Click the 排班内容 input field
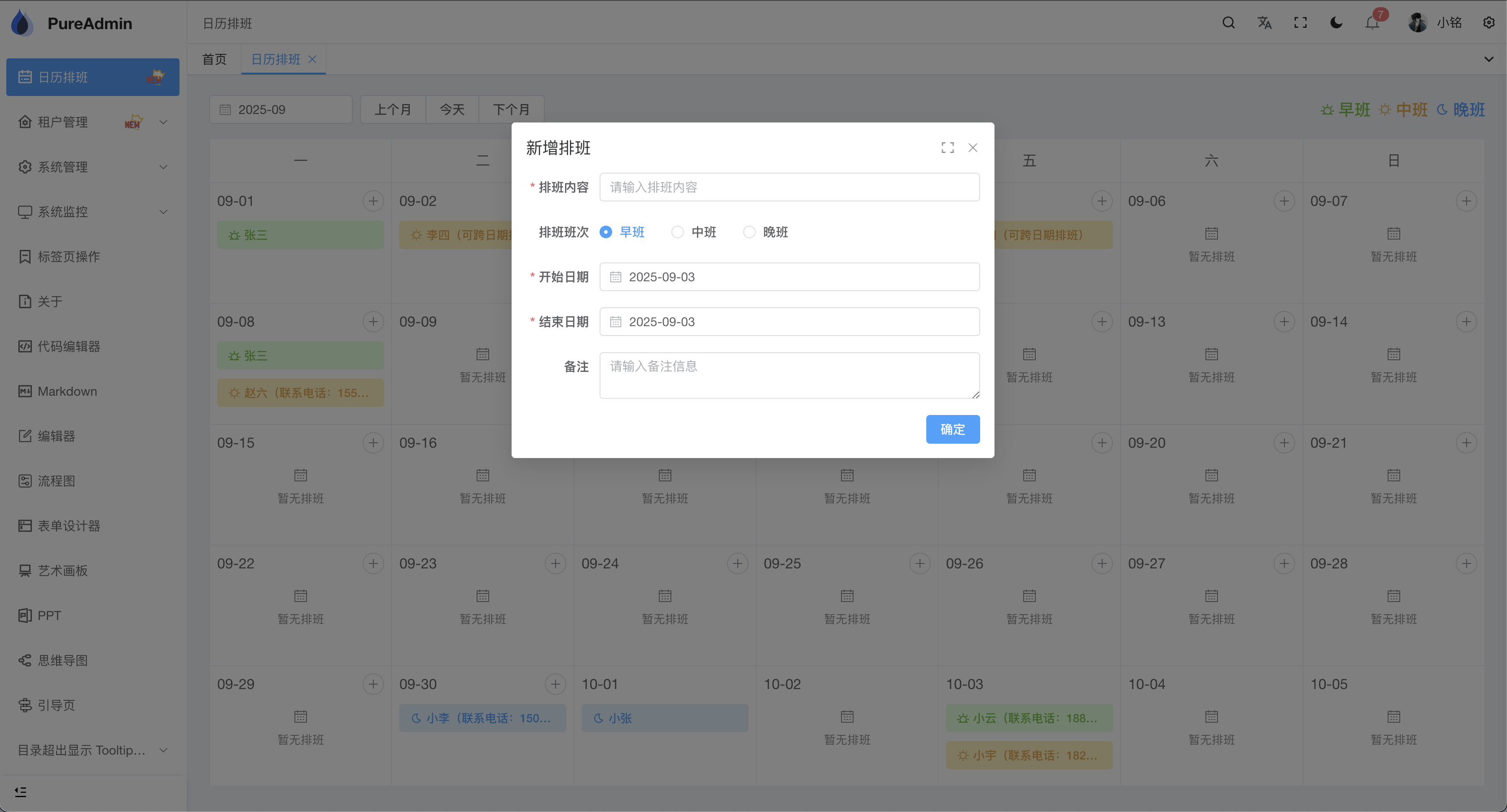 pyautogui.click(x=789, y=187)
